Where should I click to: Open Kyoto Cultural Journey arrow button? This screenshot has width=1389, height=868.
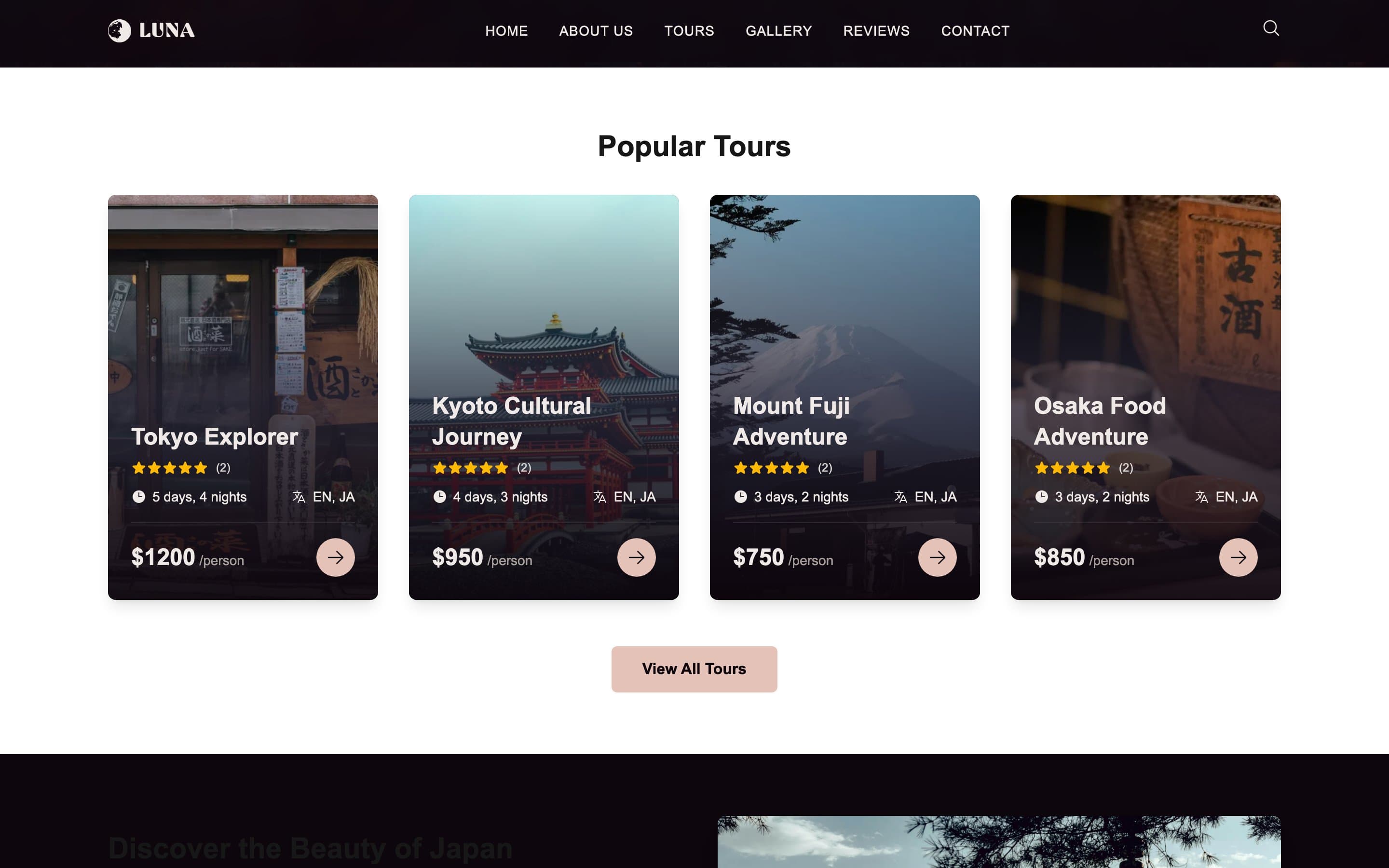click(x=636, y=557)
